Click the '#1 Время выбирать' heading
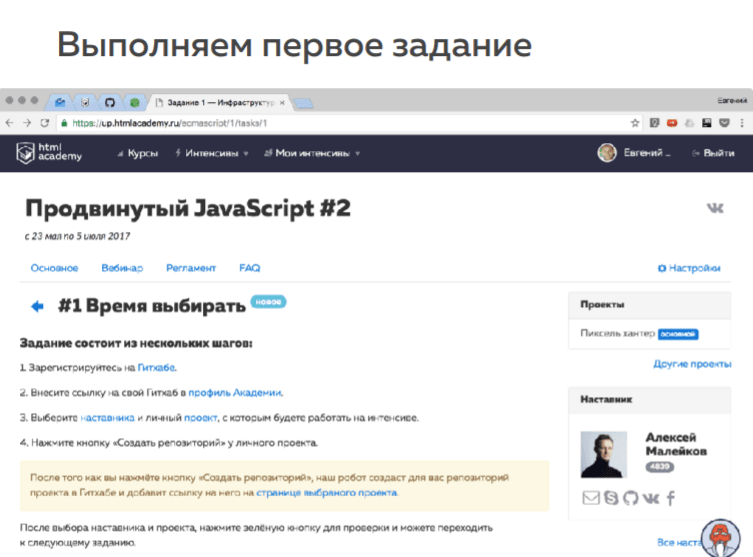 tap(152, 305)
